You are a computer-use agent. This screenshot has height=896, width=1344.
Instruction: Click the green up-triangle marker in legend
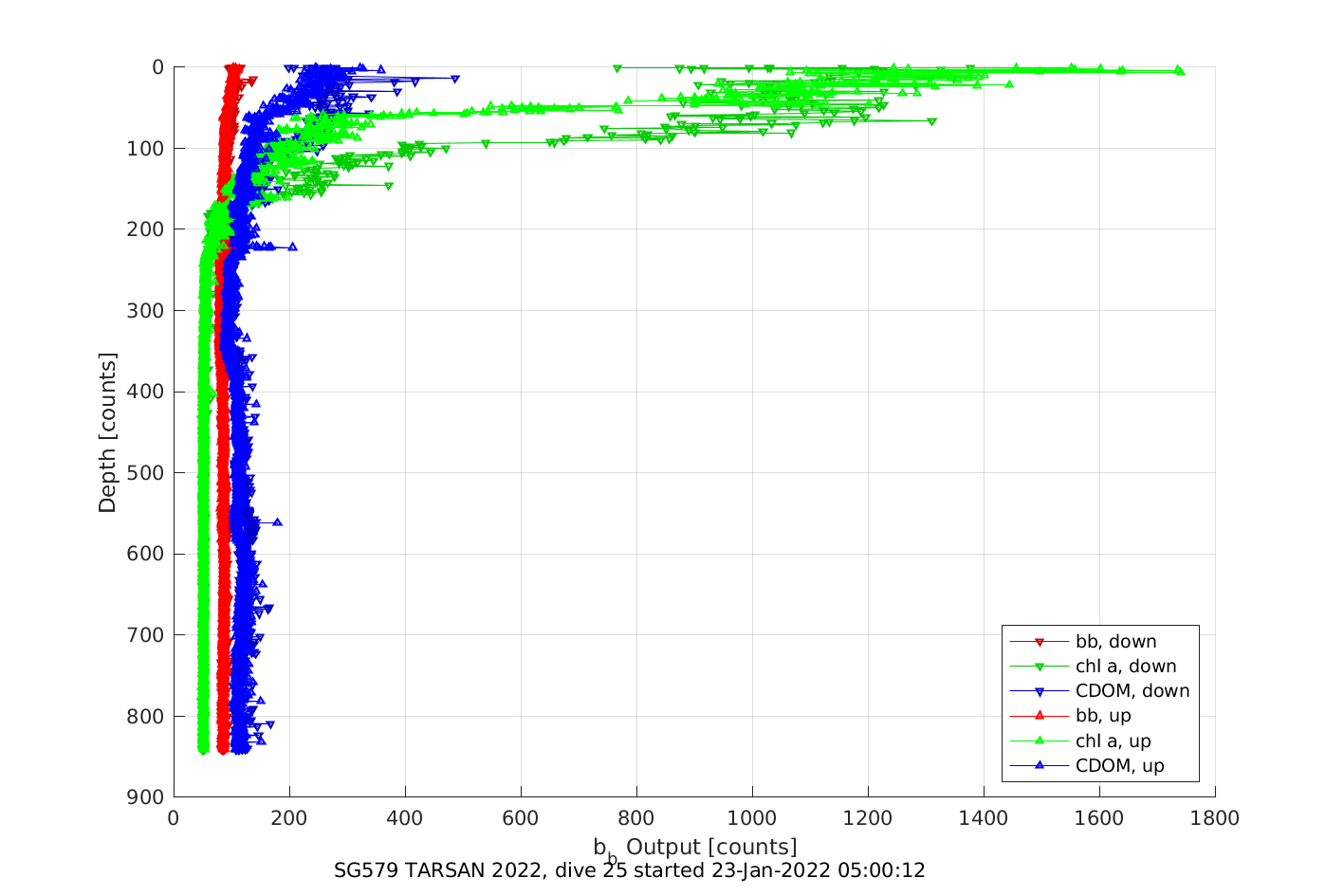[x=1039, y=741]
